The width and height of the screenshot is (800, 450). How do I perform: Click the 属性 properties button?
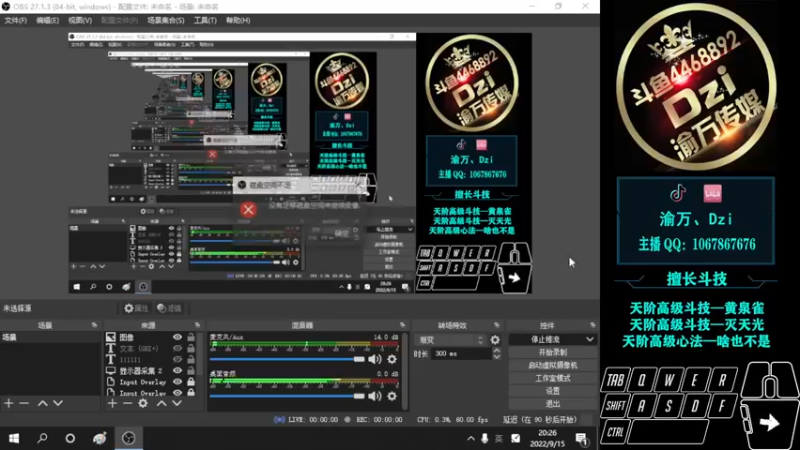[x=136, y=308]
